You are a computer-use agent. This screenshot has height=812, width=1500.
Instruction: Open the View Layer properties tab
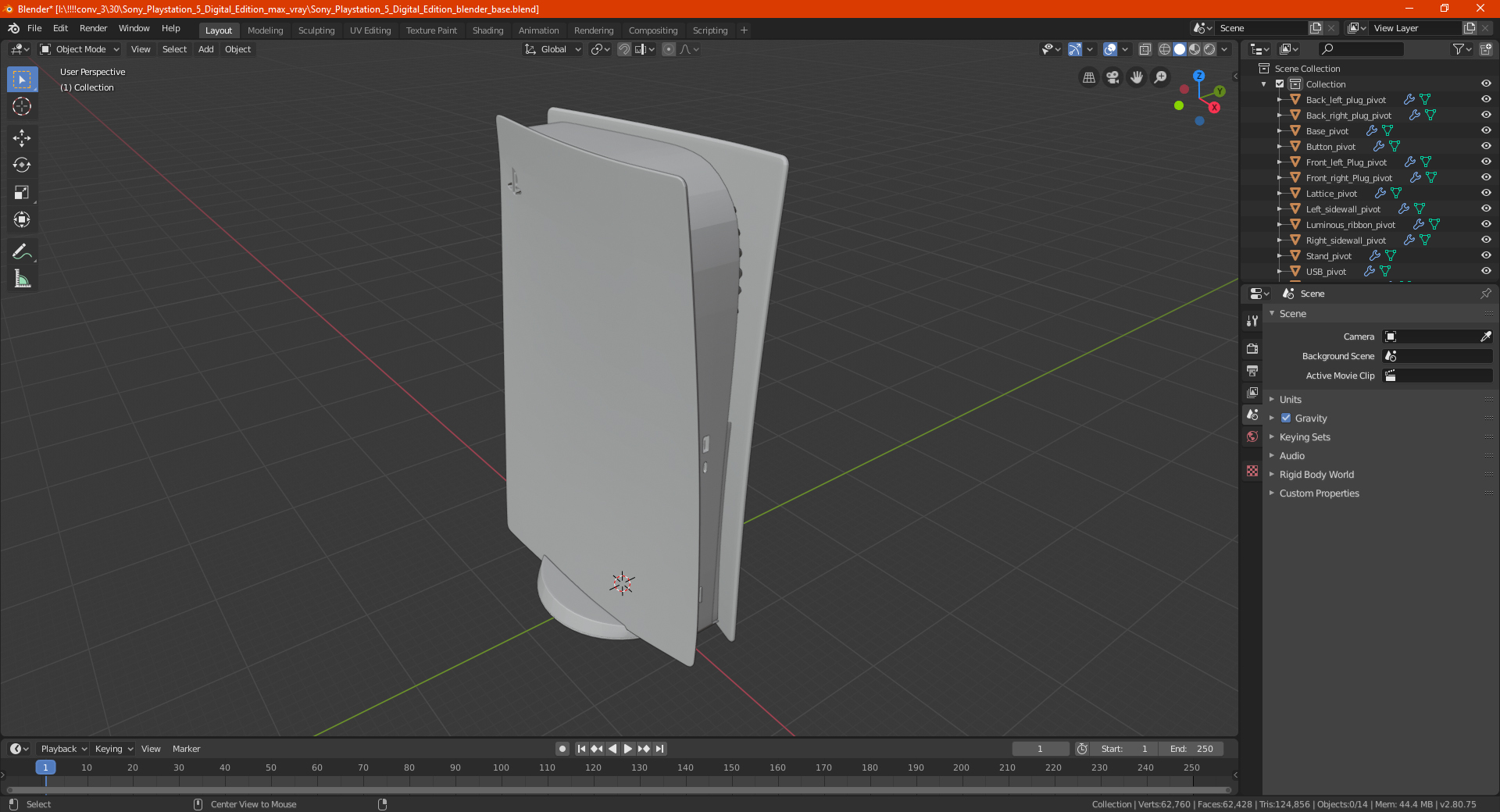pos(1252,392)
